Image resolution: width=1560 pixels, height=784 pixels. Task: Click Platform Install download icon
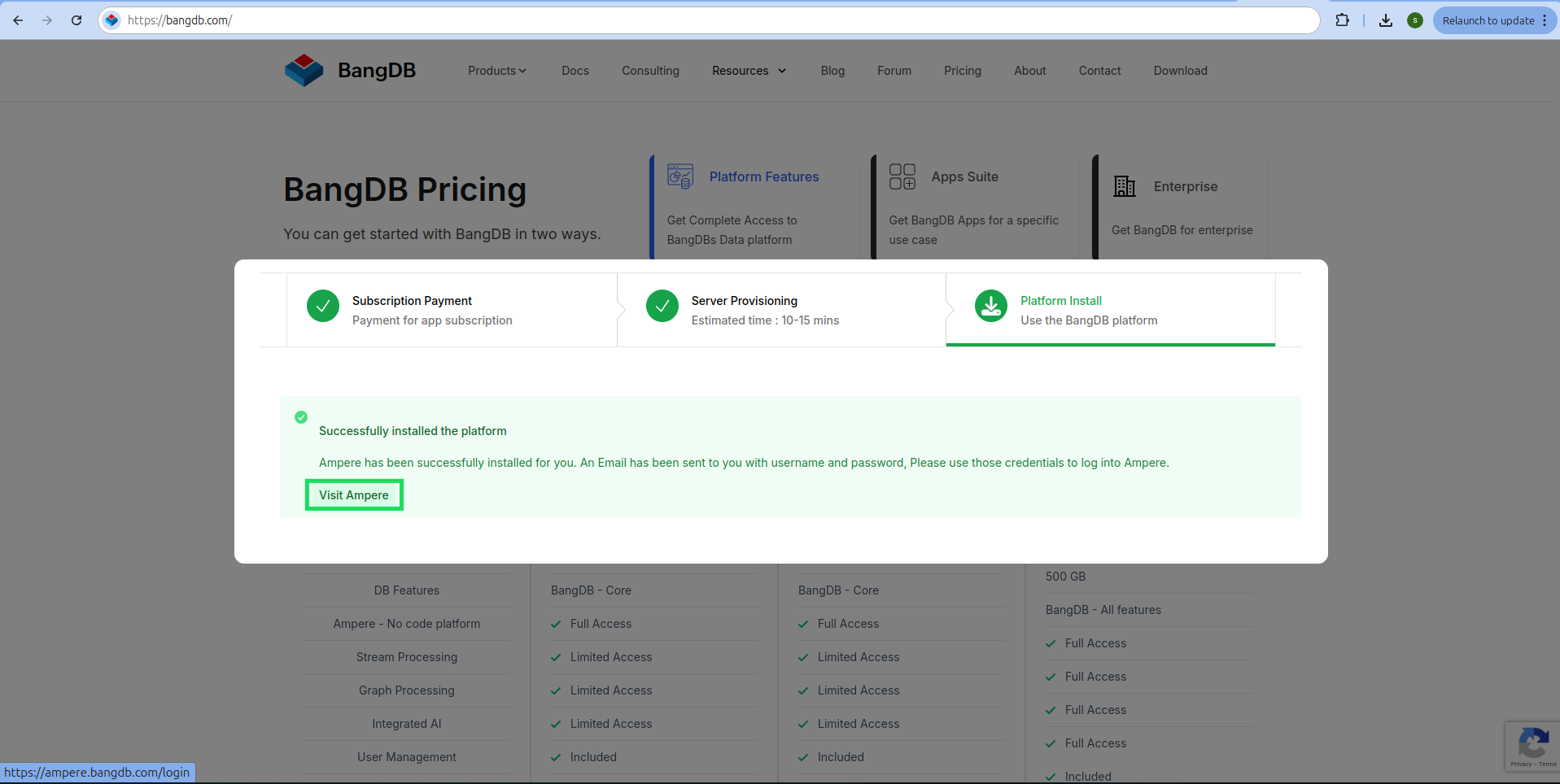pyautogui.click(x=991, y=306)
